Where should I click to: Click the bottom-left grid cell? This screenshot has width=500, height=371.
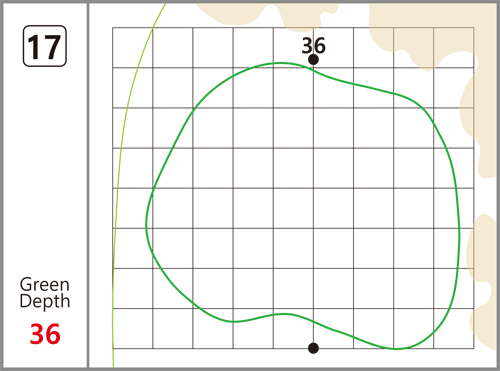coord(133,329)
